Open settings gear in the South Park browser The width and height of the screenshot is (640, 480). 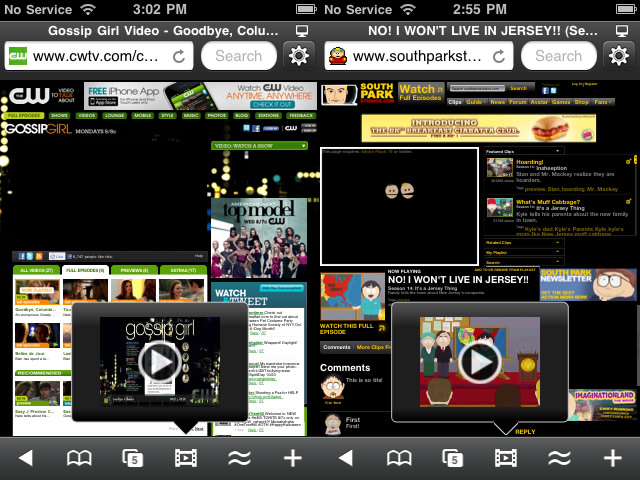[619, 56]
